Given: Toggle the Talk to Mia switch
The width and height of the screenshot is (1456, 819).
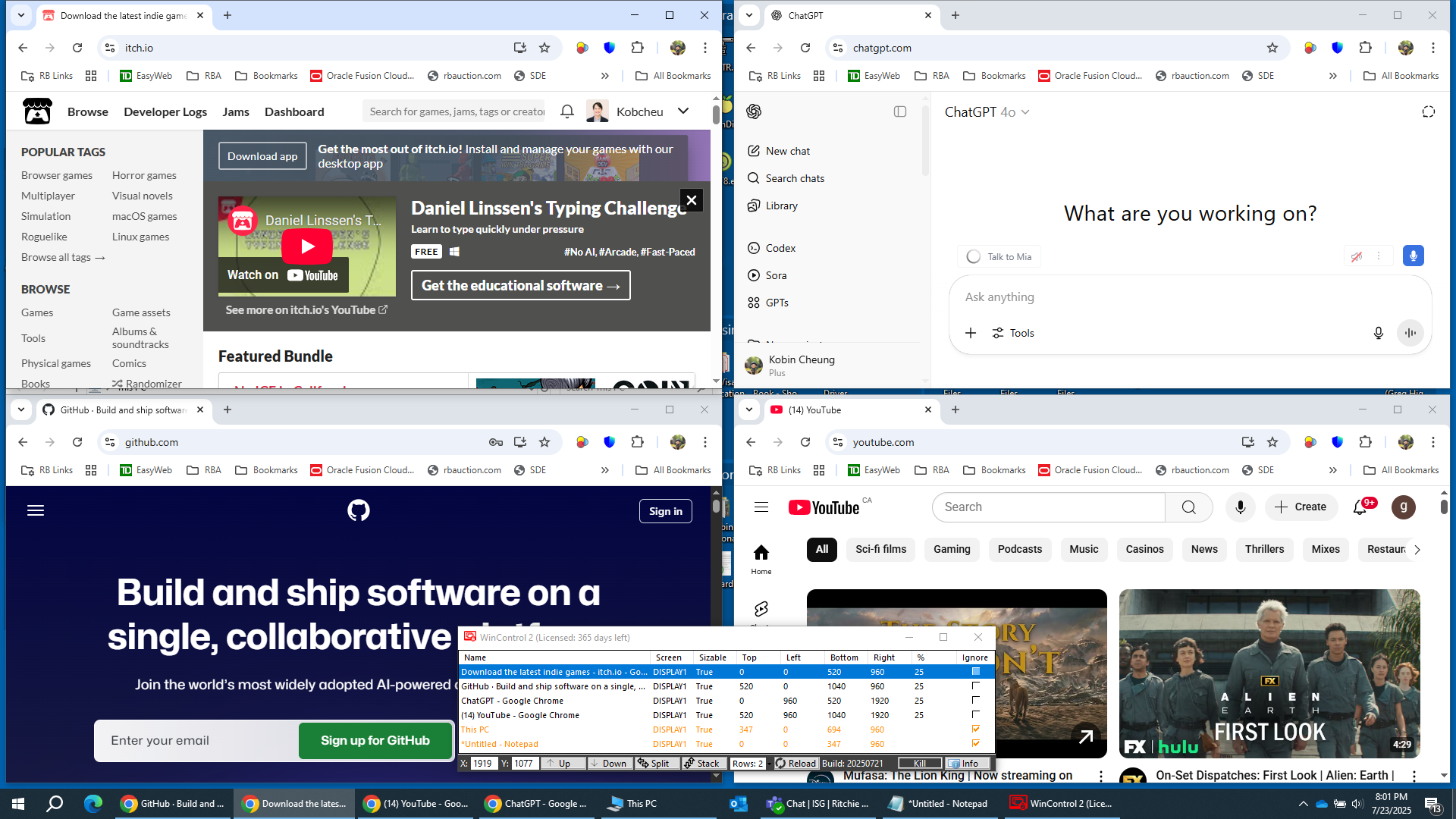Looking at the screenshot, I should [x=974, y=257].
